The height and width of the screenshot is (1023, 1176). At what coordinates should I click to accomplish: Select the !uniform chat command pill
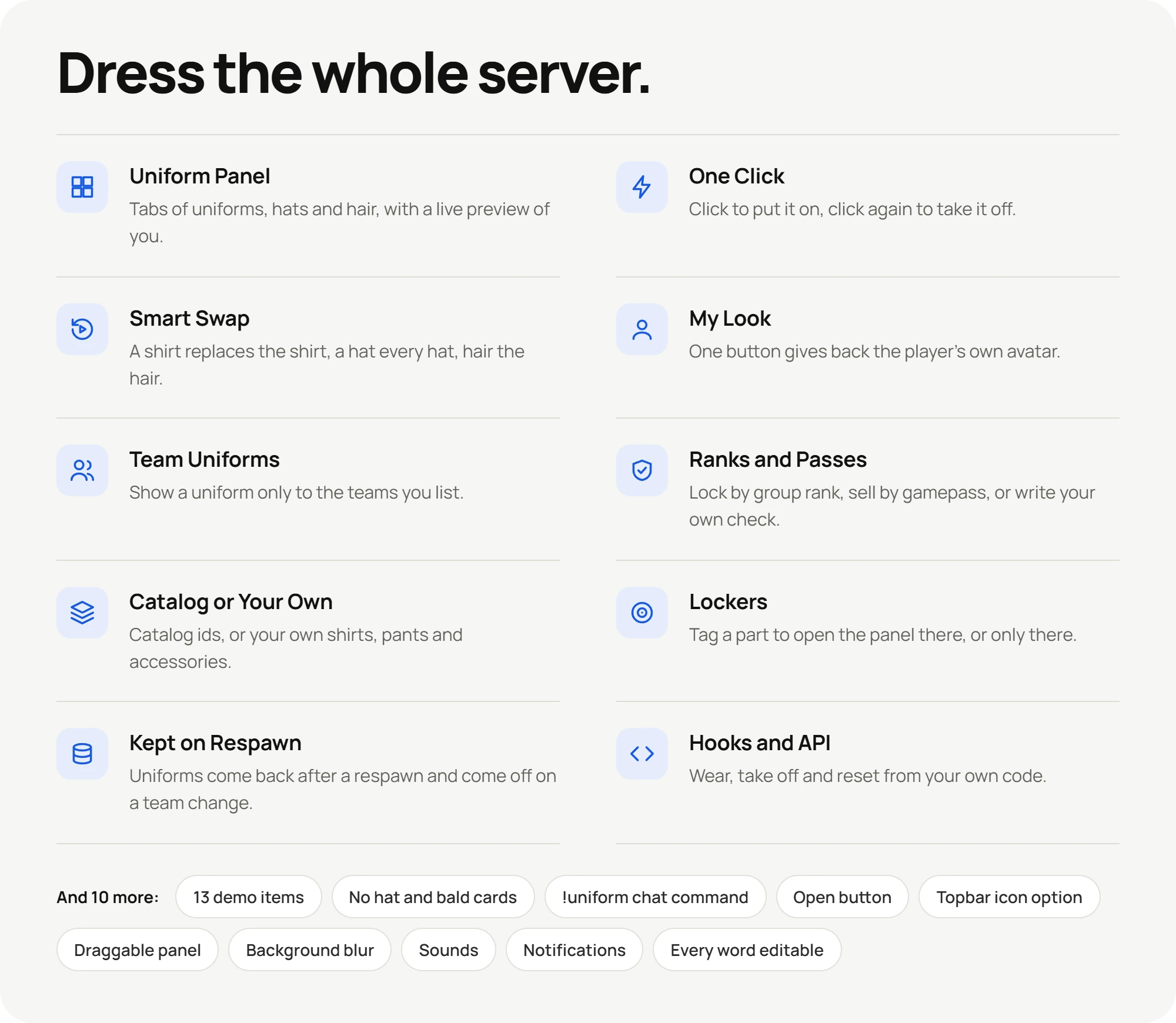click(x=655, y=897)
